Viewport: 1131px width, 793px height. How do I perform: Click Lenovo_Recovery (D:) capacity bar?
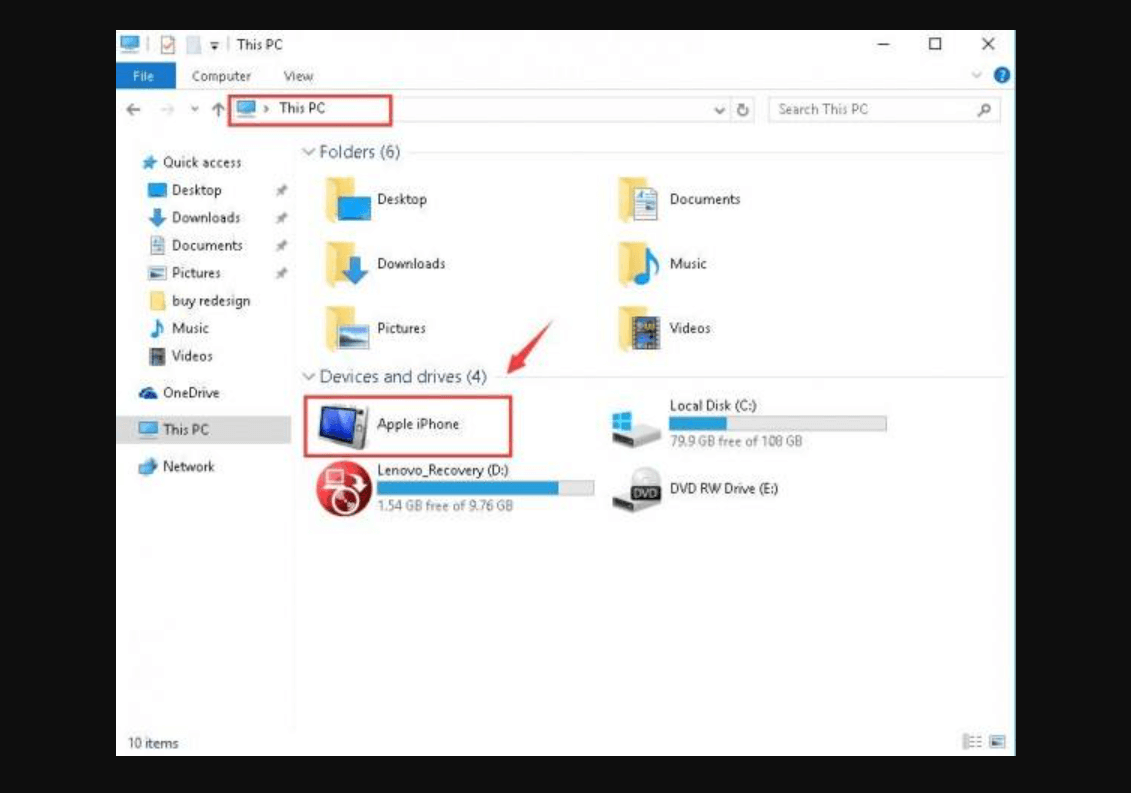485,488
